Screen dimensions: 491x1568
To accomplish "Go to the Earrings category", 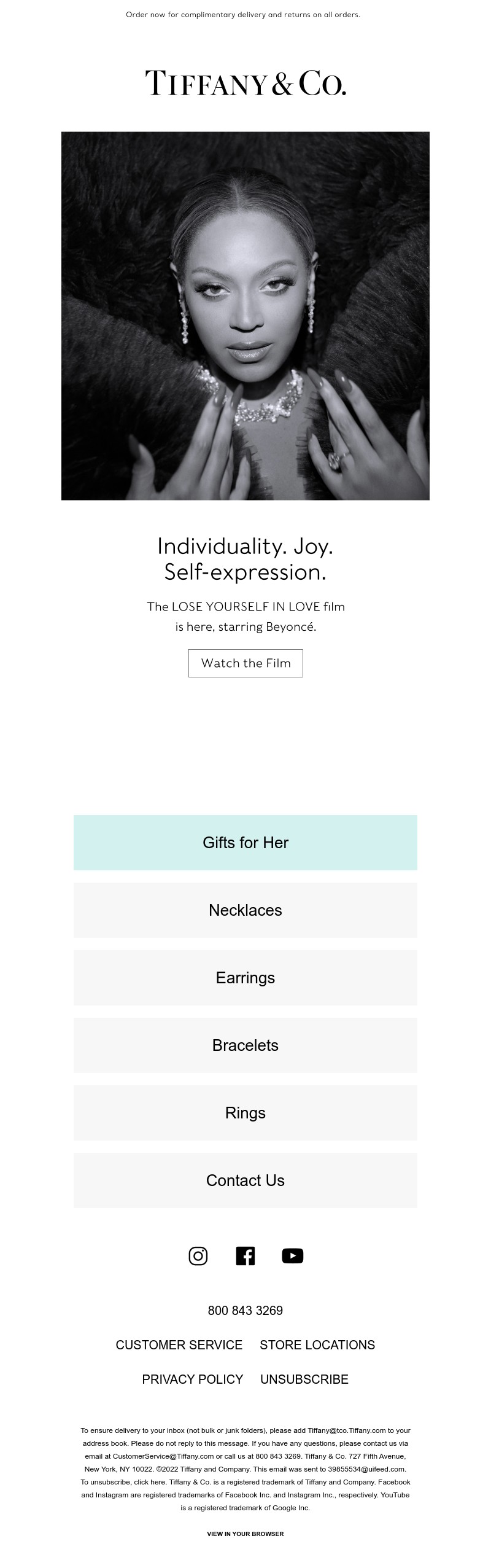I will click(245, 978).
